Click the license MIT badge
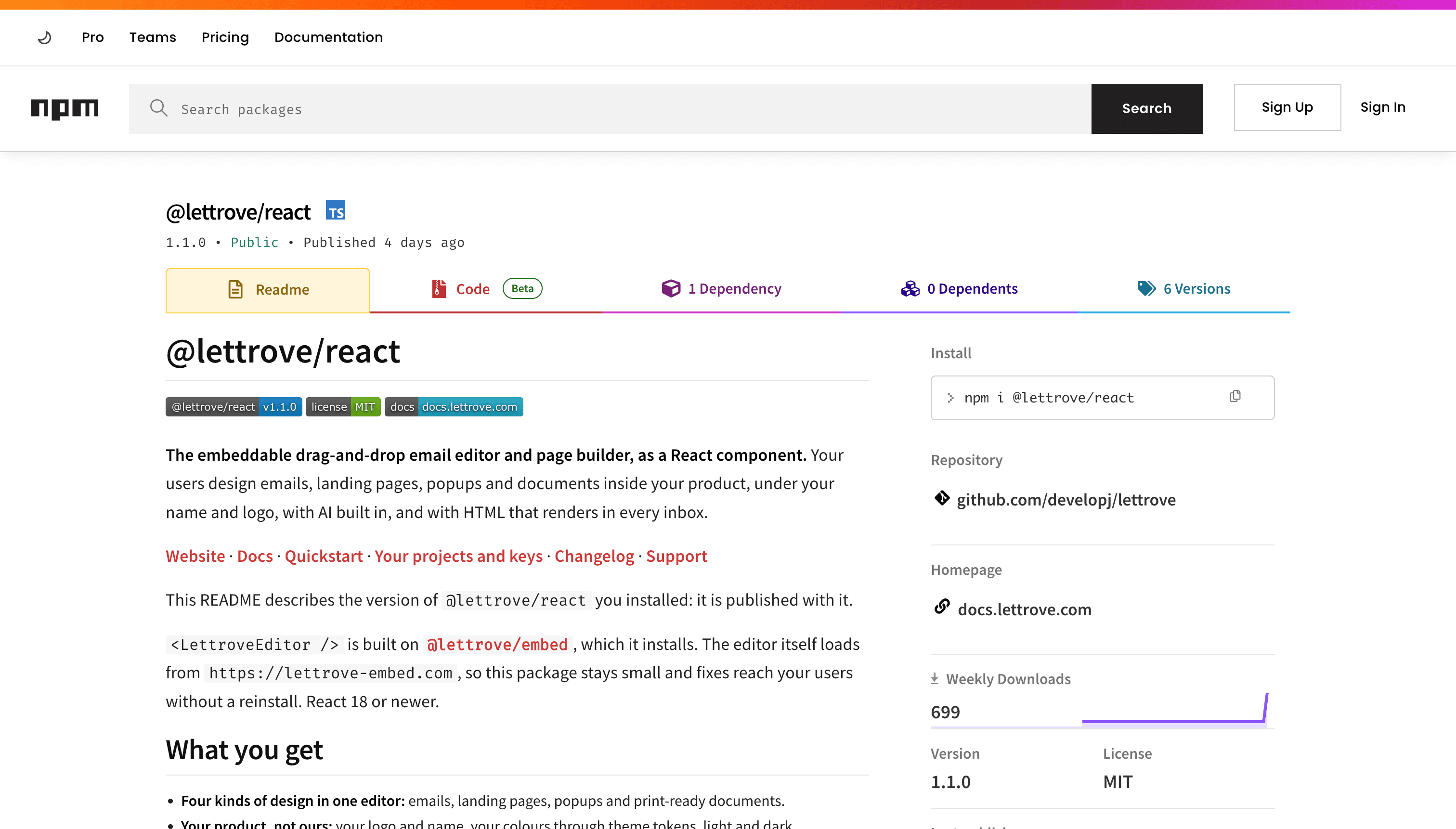This screenshot has width=1456, height=829. [343, 406]
